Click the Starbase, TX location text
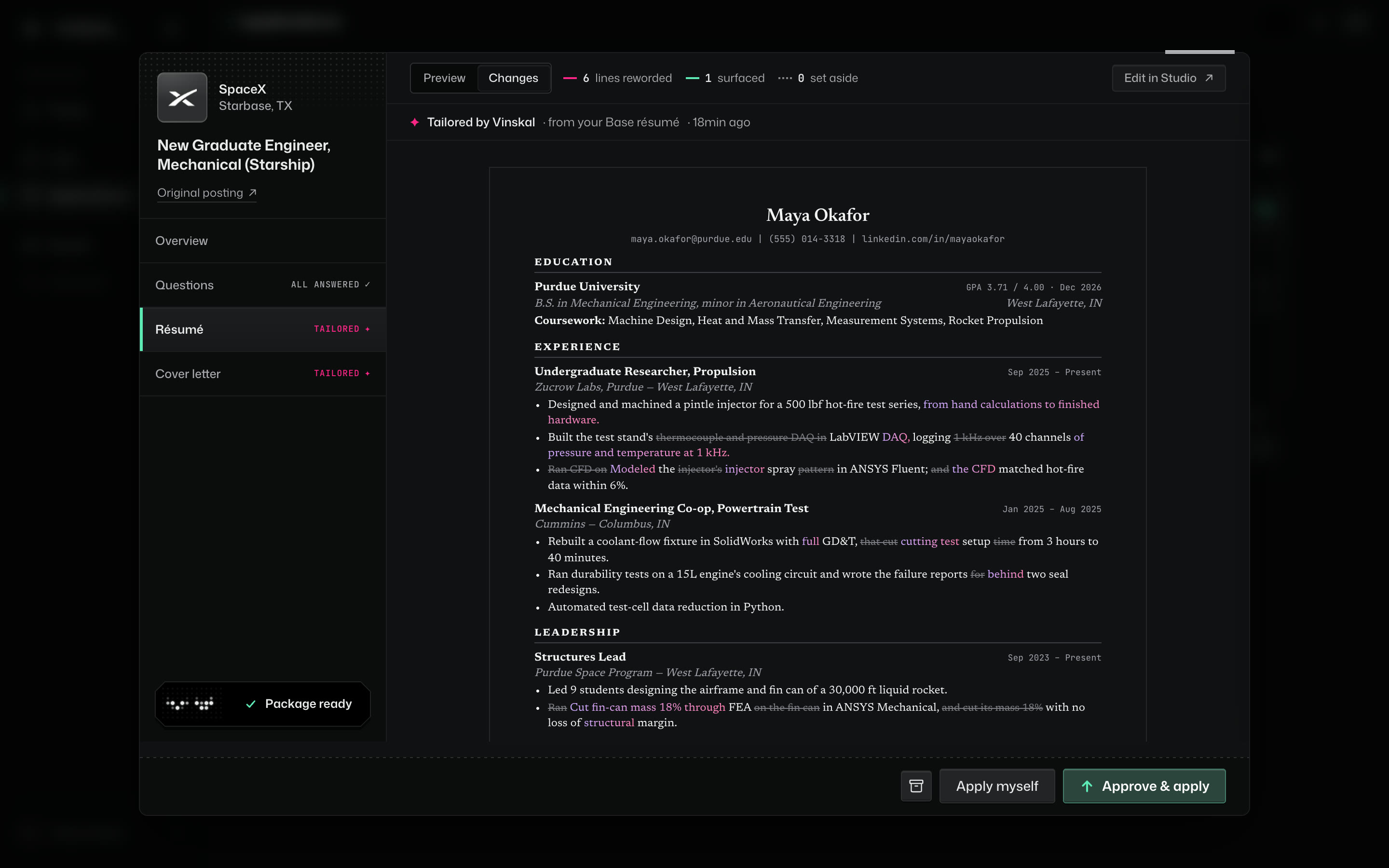Image resolution: width=1389 pixels, height=868 pixels. (x=256, y=106)
